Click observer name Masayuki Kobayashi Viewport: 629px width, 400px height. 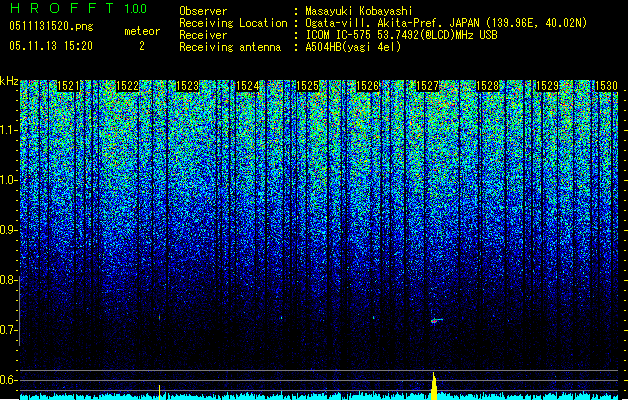(x=359, y=11)
